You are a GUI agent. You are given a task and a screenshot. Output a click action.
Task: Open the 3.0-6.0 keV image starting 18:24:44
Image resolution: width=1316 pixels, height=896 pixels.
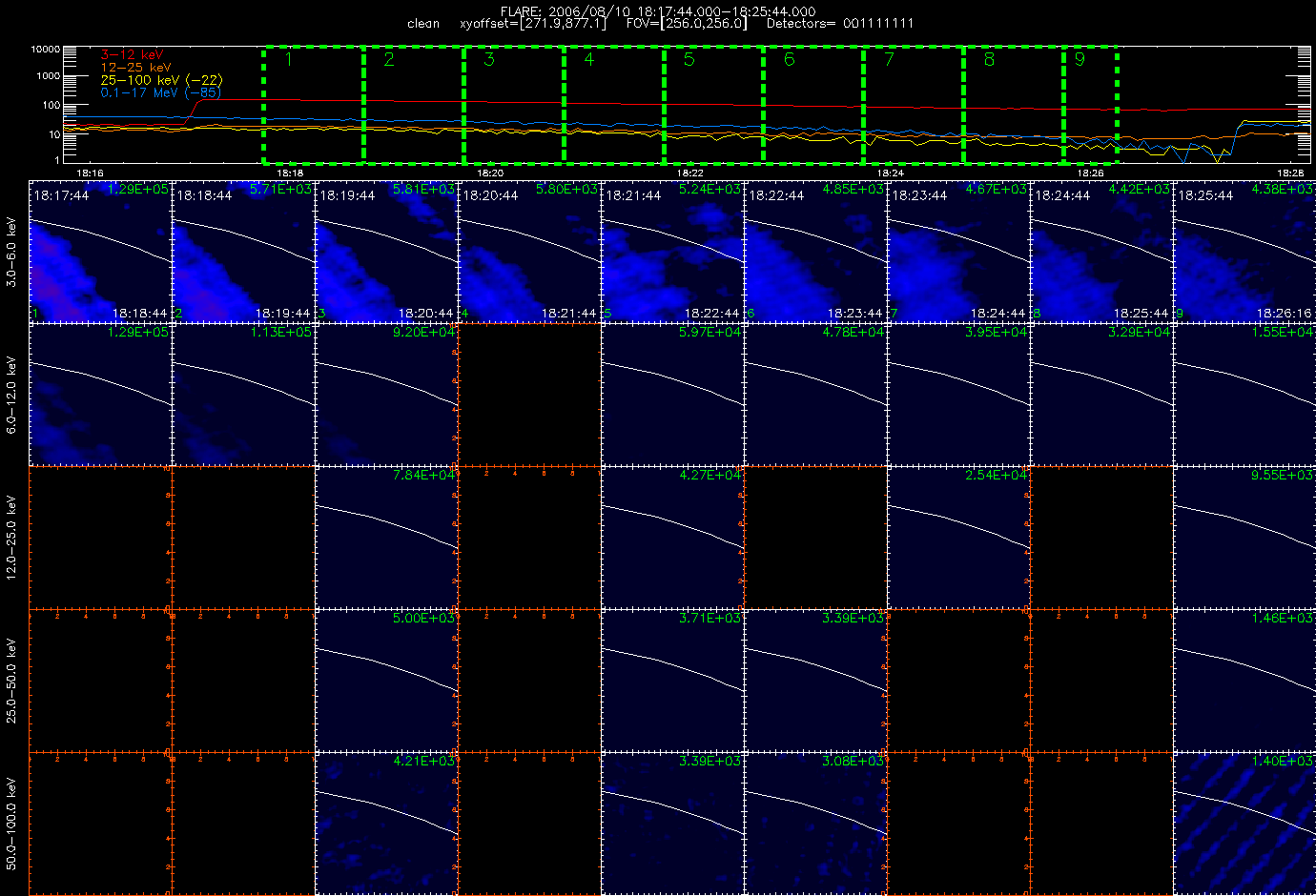(1102, 252)
